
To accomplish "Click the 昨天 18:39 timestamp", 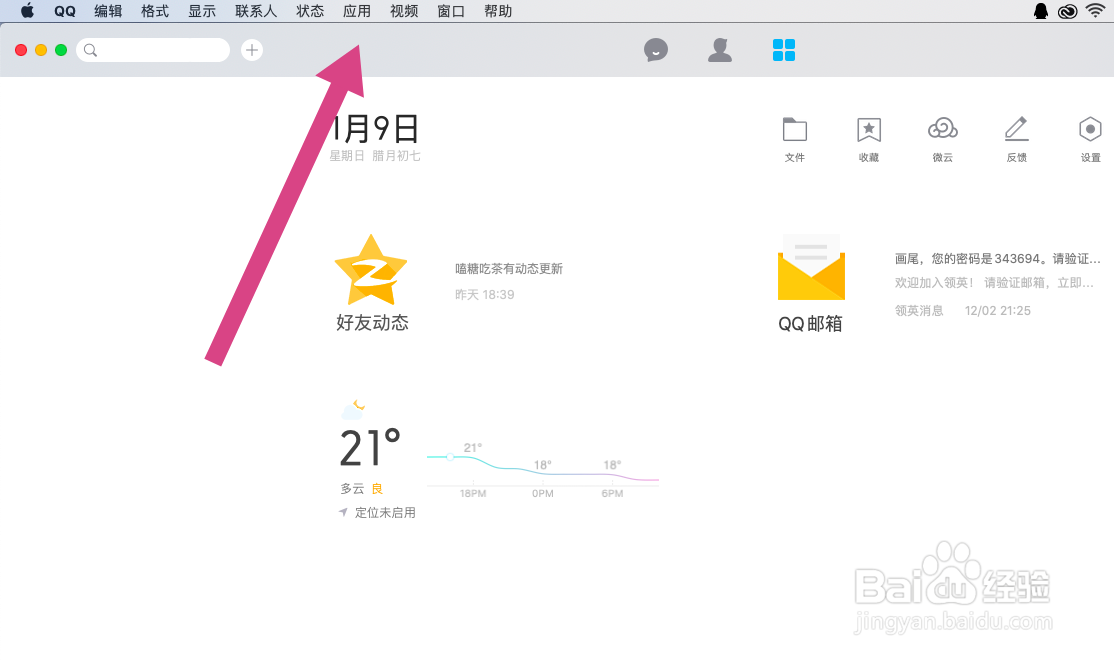I will [x=485, y=295].
